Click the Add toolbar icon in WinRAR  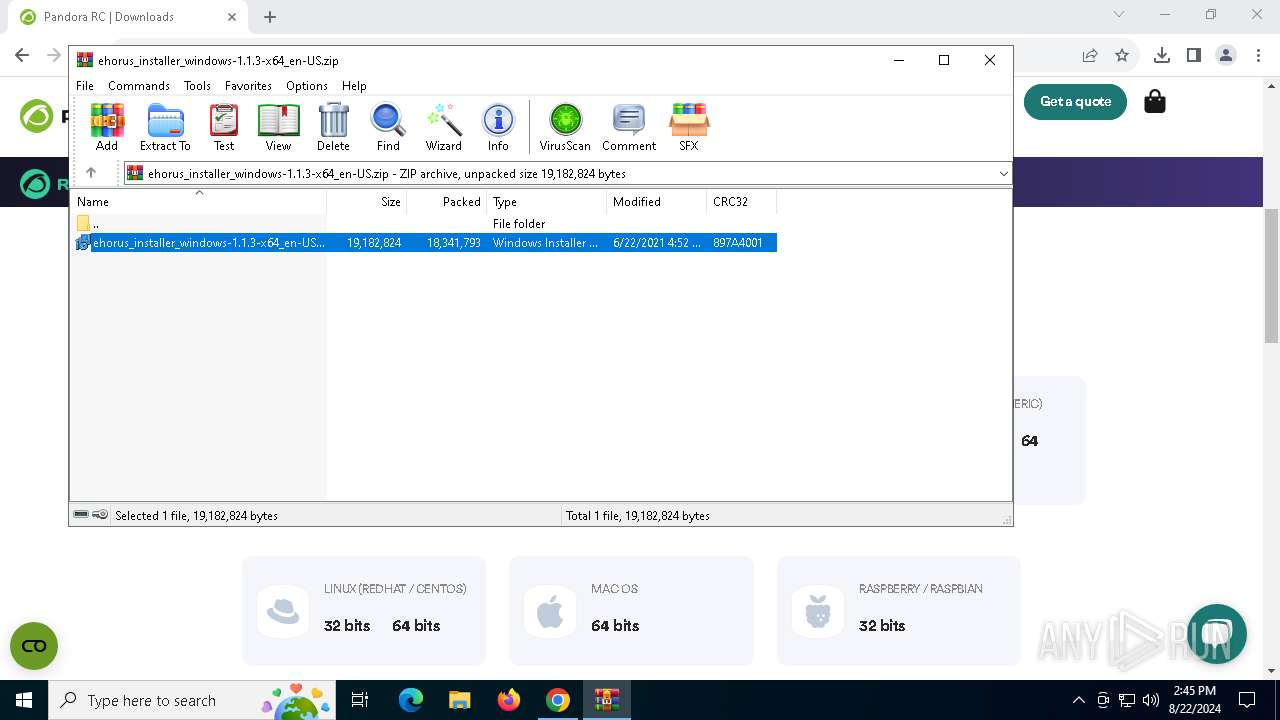pos(107,127)
